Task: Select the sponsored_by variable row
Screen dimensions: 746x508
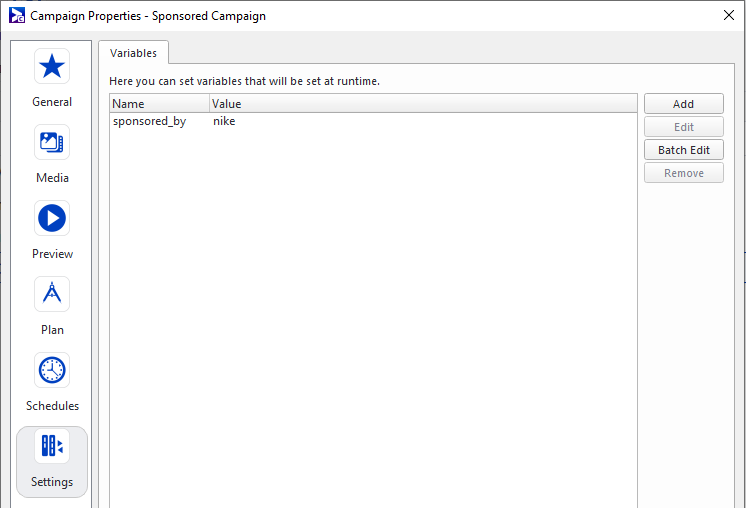Action: (x=373, y=121)
